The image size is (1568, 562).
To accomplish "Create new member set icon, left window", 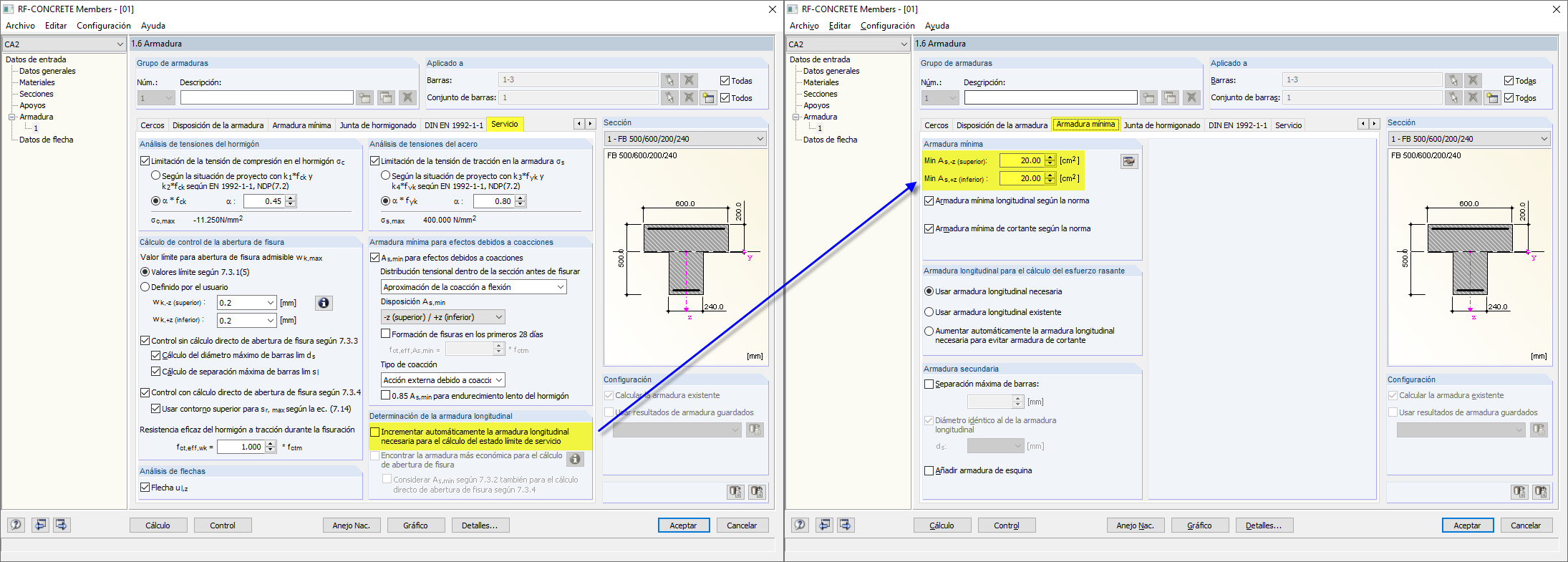I will point(708,97).
